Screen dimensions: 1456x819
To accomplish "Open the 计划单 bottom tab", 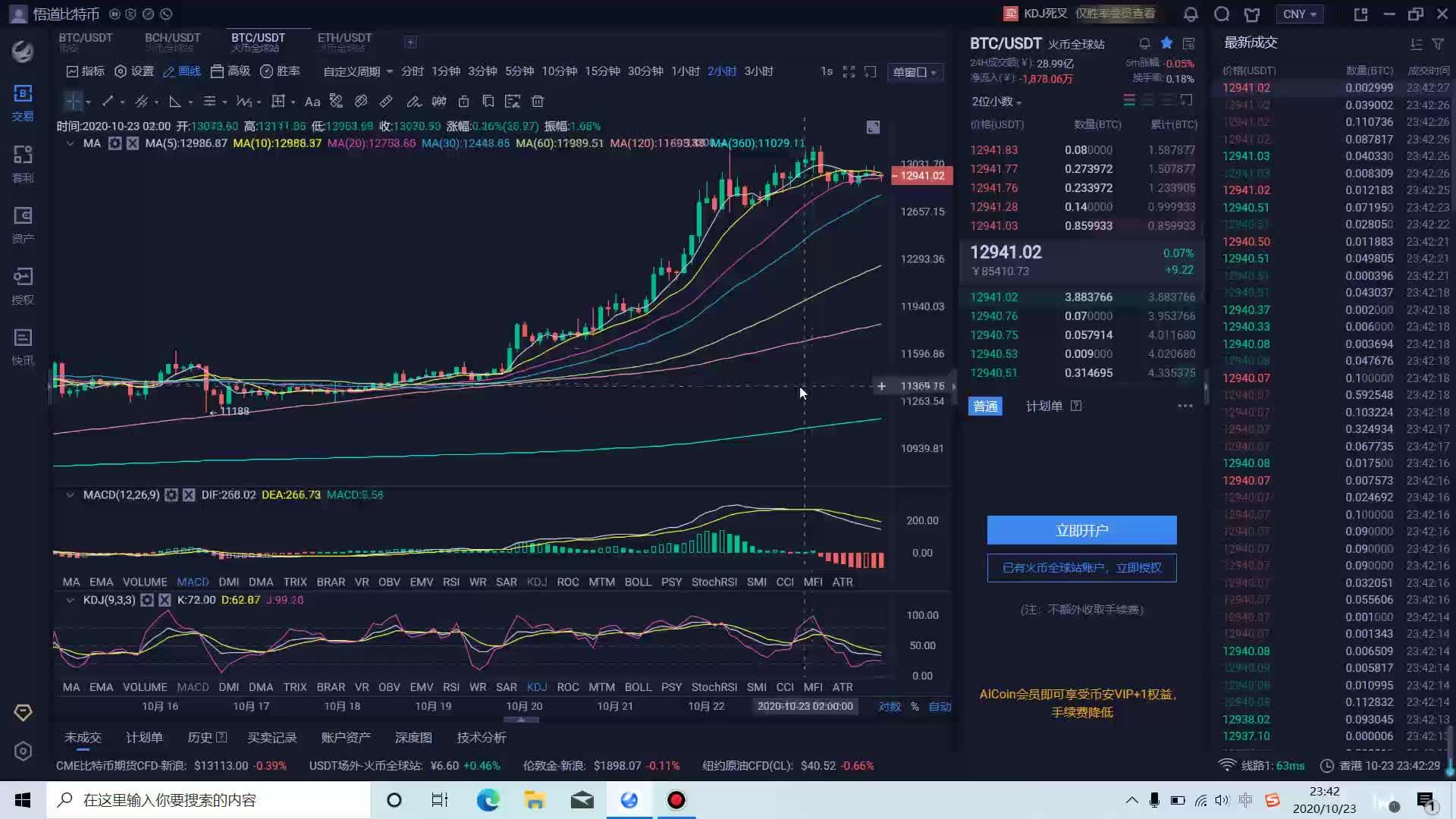I will coord(144,737).
